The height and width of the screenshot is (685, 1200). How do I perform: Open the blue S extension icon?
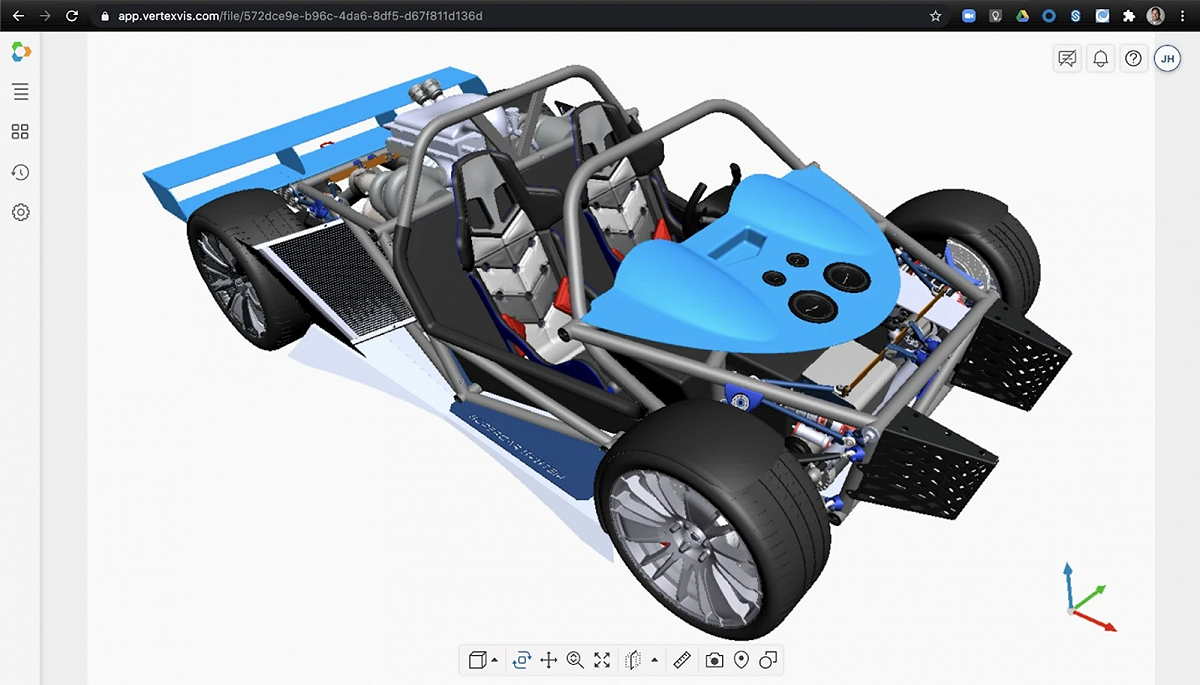click(1075, 16)
